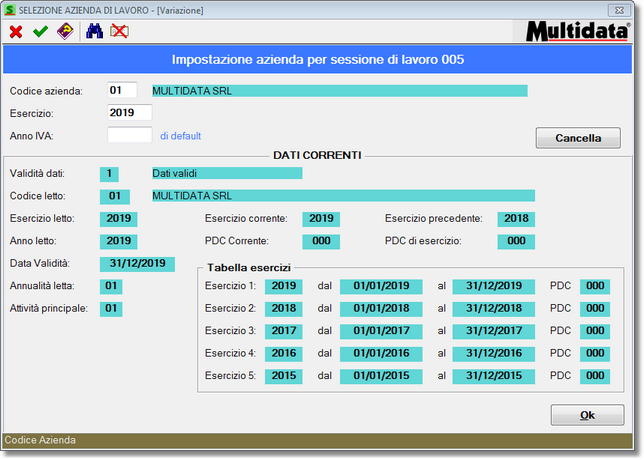Screen dimensions: 644x460
Task: Click Esercizio 4 start date 01/01/2016
Action: tap(381, 354)
